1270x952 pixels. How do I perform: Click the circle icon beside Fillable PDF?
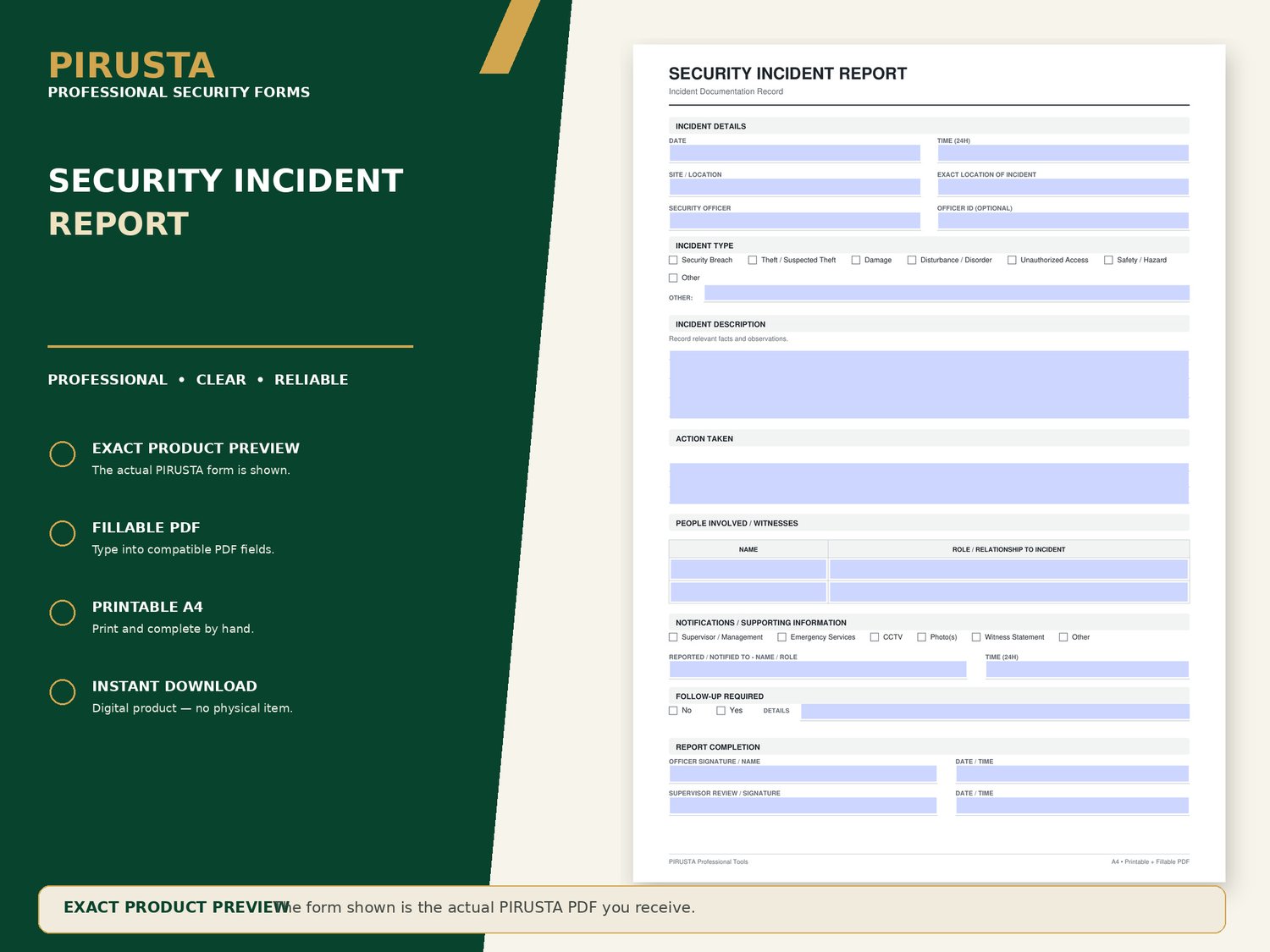(x=63, y=533)
